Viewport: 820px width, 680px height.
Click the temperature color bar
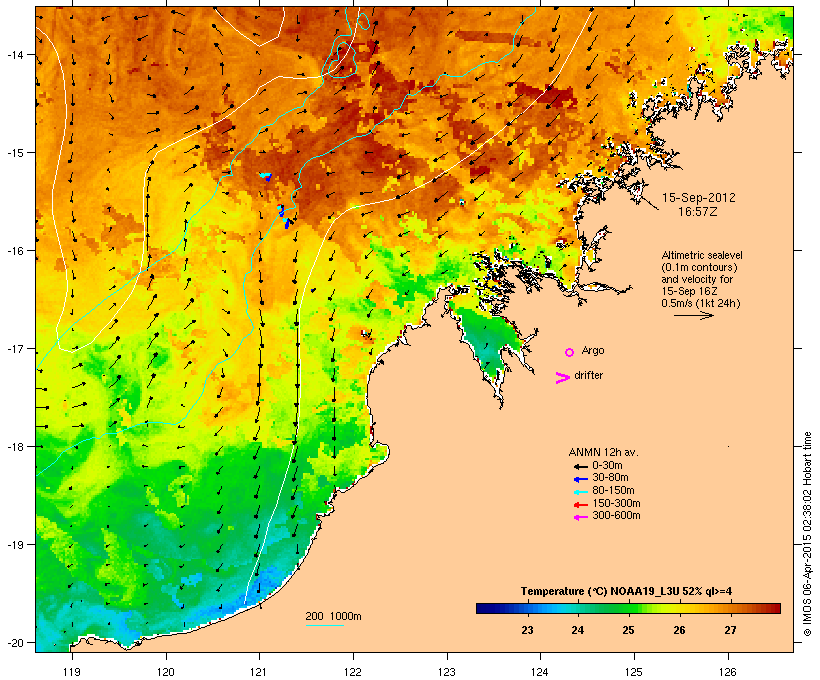click(628, 608)
